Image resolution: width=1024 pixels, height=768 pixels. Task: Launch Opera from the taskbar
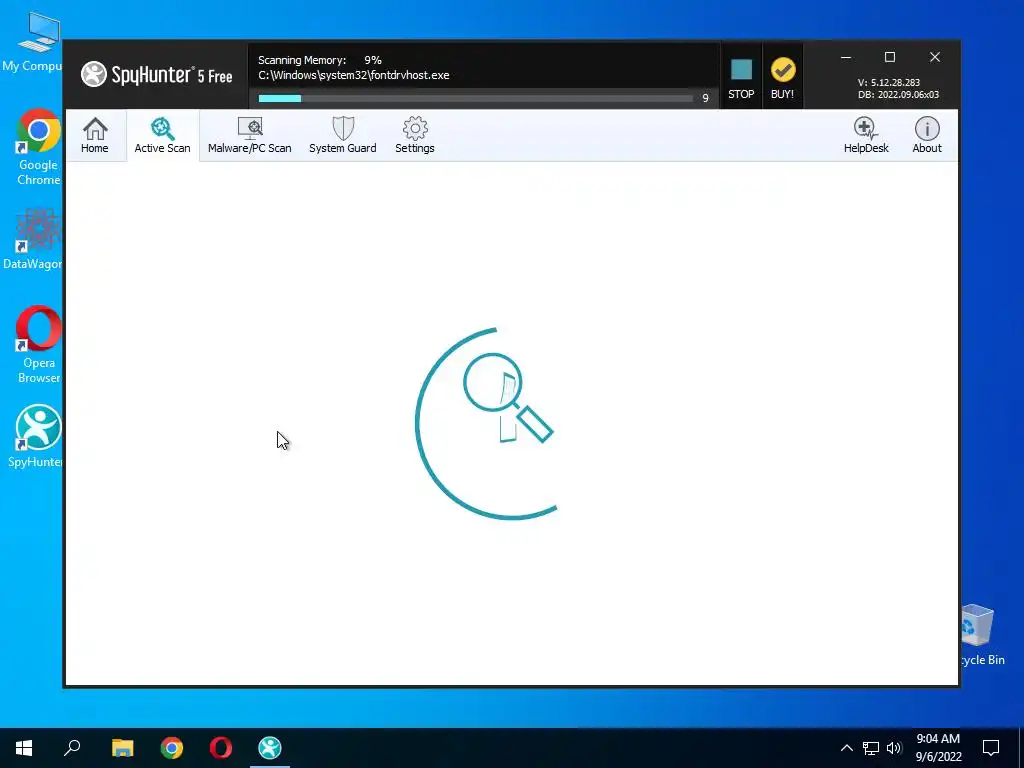(x=221, y=748)
